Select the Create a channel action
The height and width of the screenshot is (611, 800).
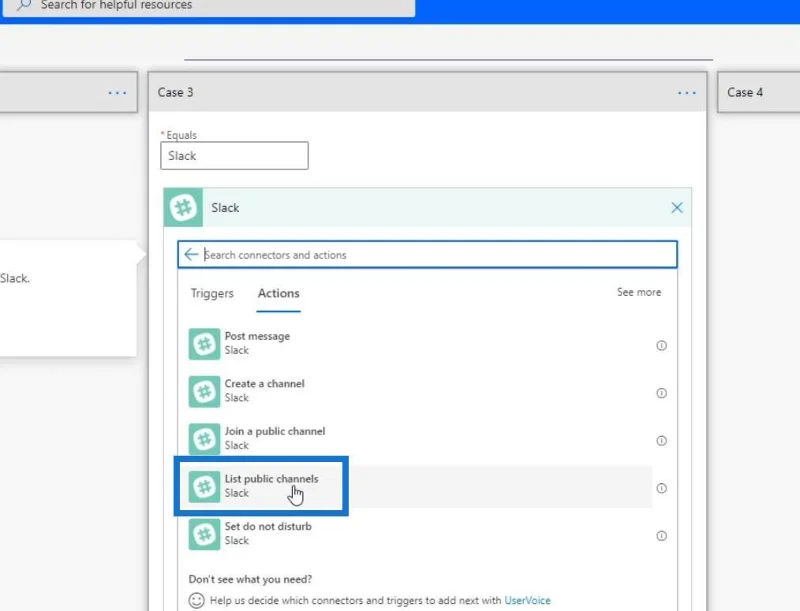coord(420,391)
